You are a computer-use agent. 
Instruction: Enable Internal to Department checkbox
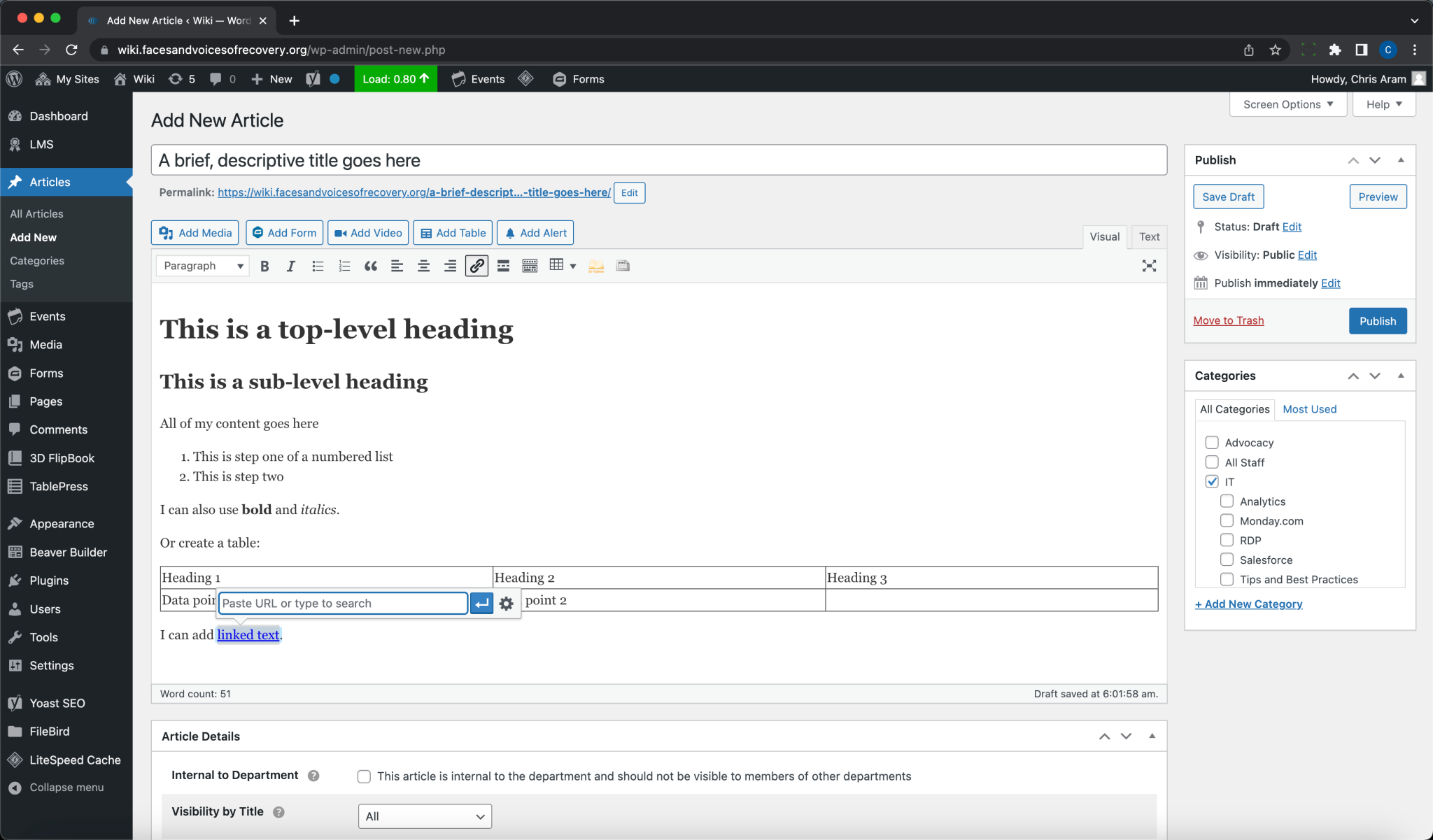coord(364,776)
